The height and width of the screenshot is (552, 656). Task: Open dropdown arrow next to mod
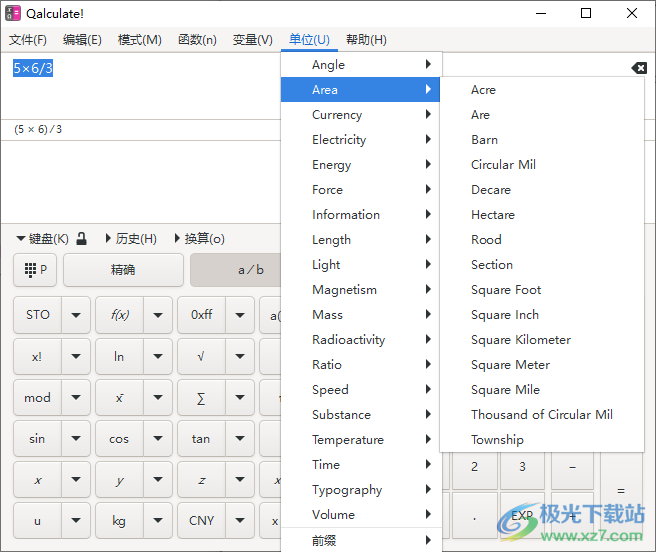click(x=76, y=397)
